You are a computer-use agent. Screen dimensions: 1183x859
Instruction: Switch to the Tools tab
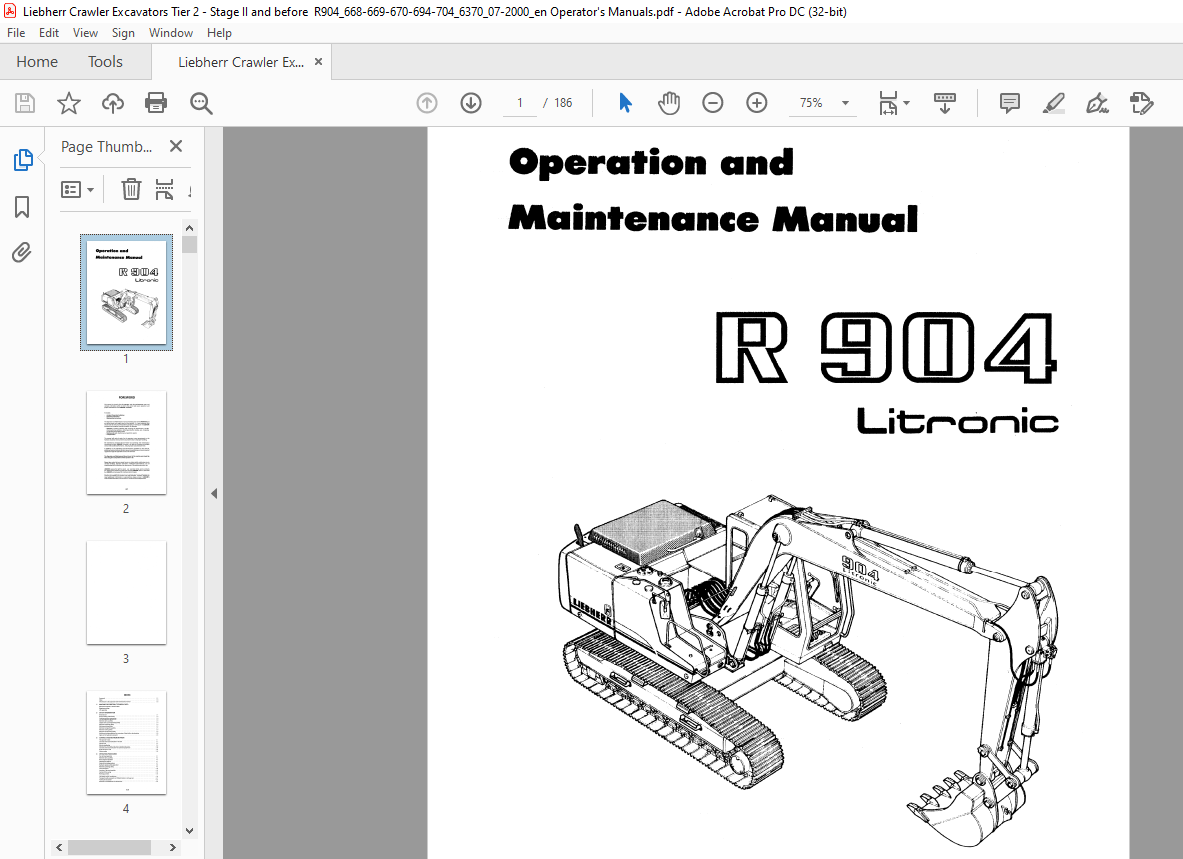click(x=105, y=62)
